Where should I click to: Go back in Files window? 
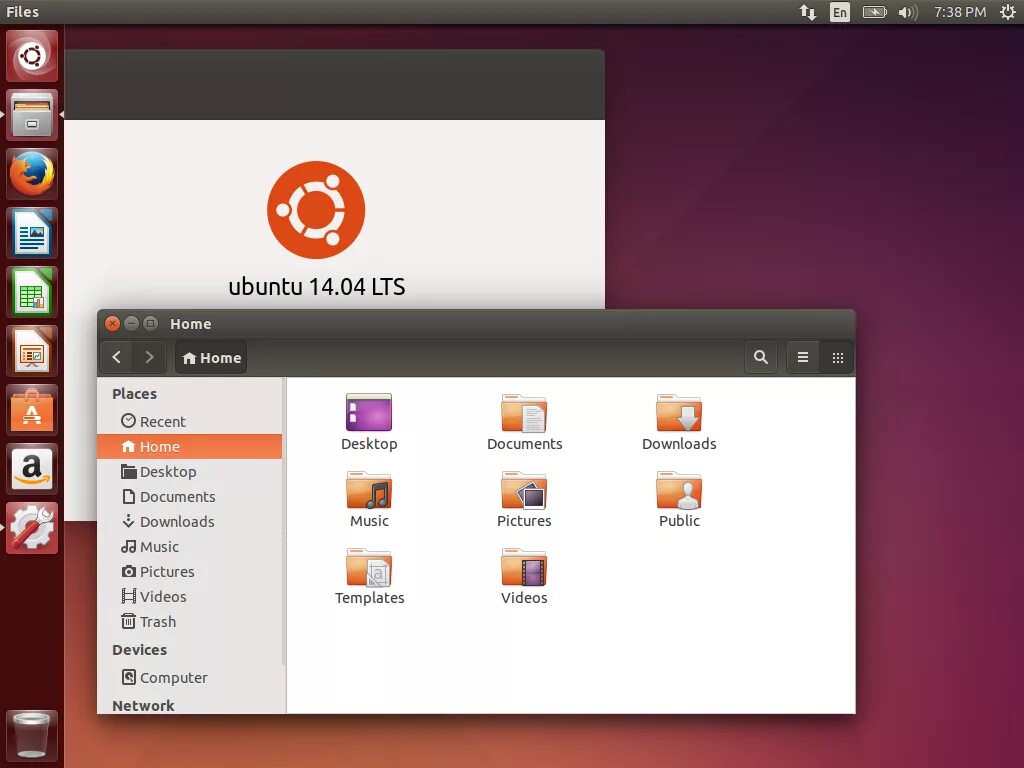[x=117, y=357]
